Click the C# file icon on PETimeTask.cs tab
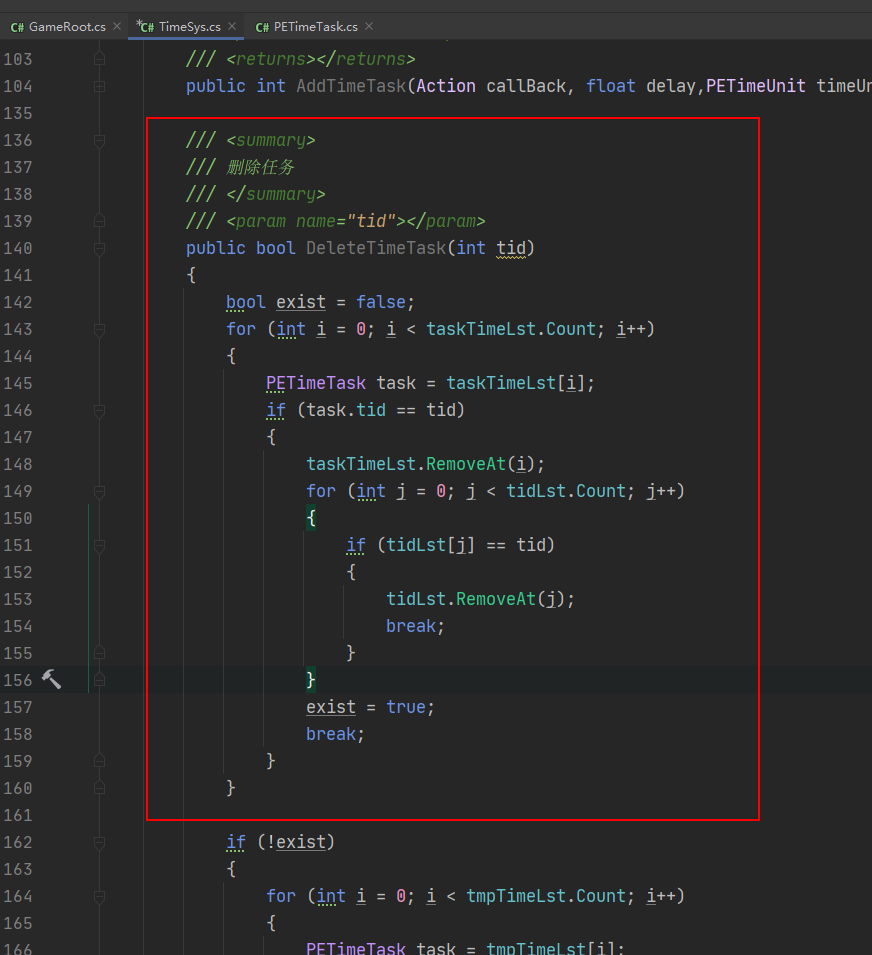Screen dimensions: 872x955 tap(262, 27)
